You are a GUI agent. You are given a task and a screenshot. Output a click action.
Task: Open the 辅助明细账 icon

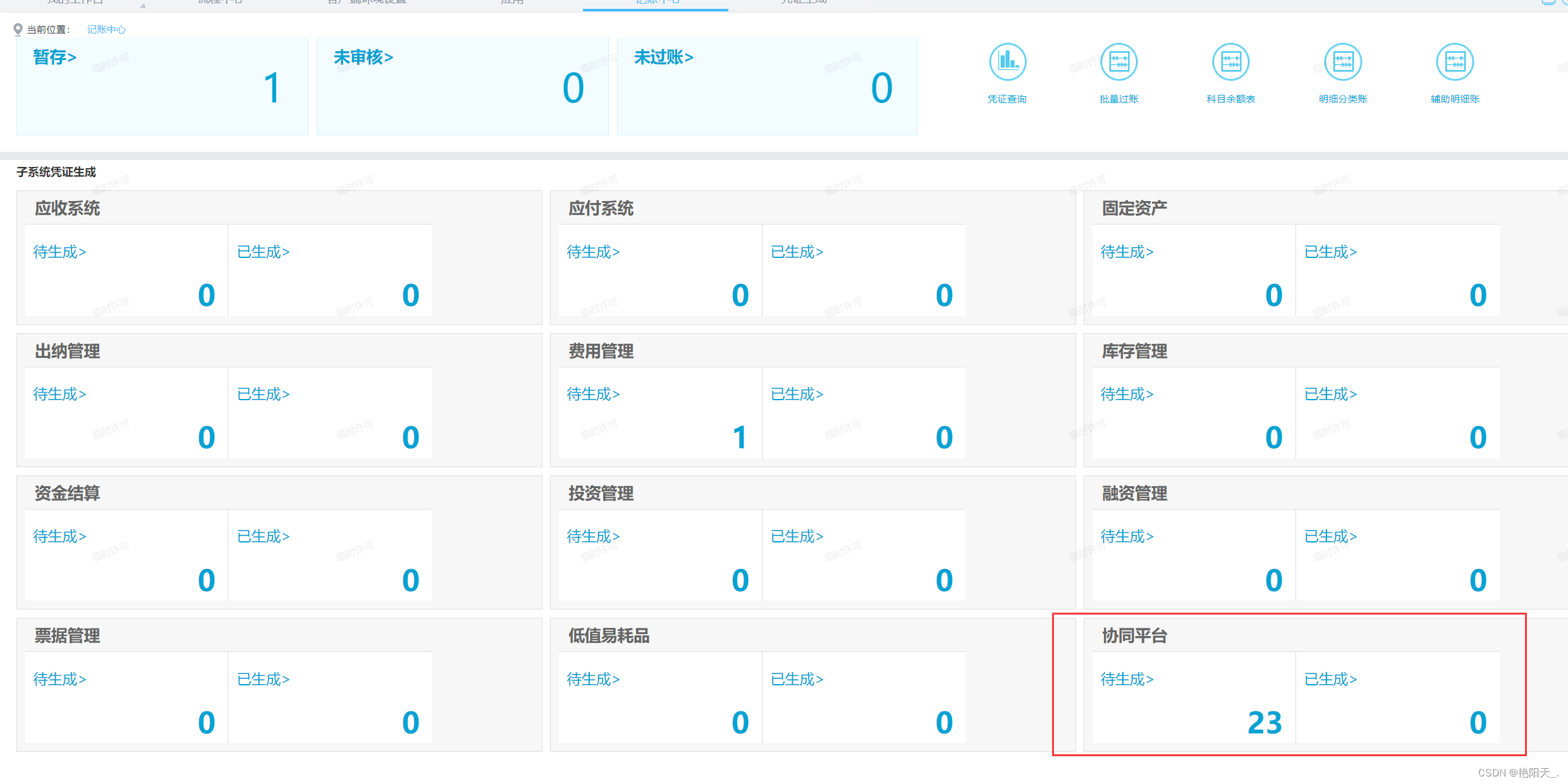pos(1455,62)
